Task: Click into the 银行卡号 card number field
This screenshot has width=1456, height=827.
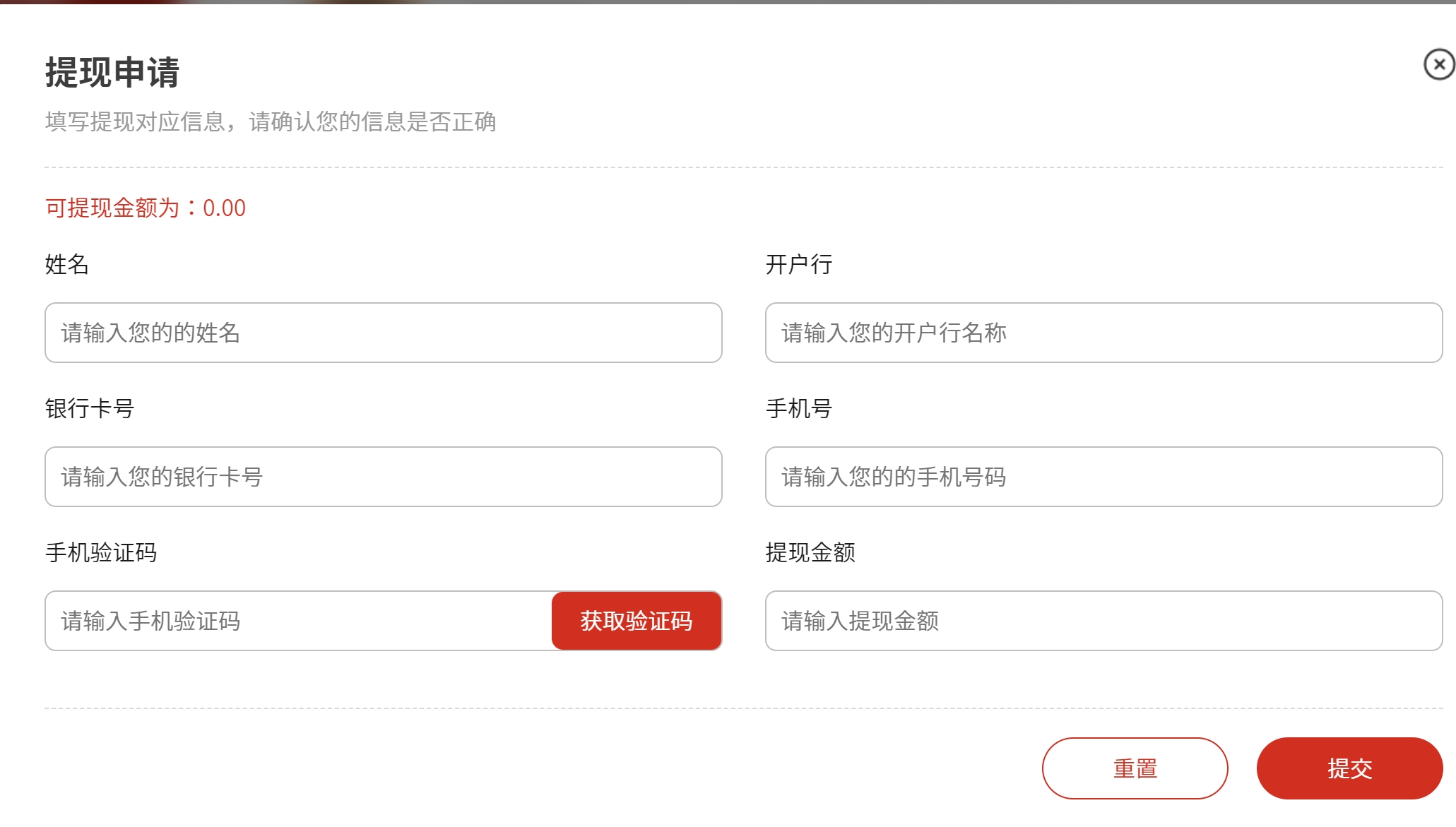Action: tap(384, 477)
